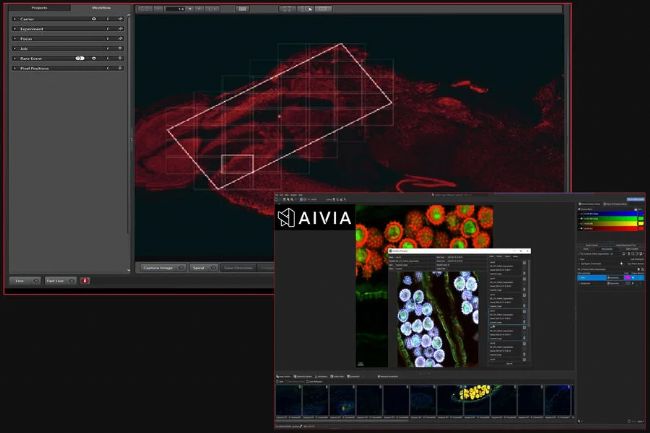
Task: Click the Pixel Positions row right-end icon
Action: [x=120, y=68]
